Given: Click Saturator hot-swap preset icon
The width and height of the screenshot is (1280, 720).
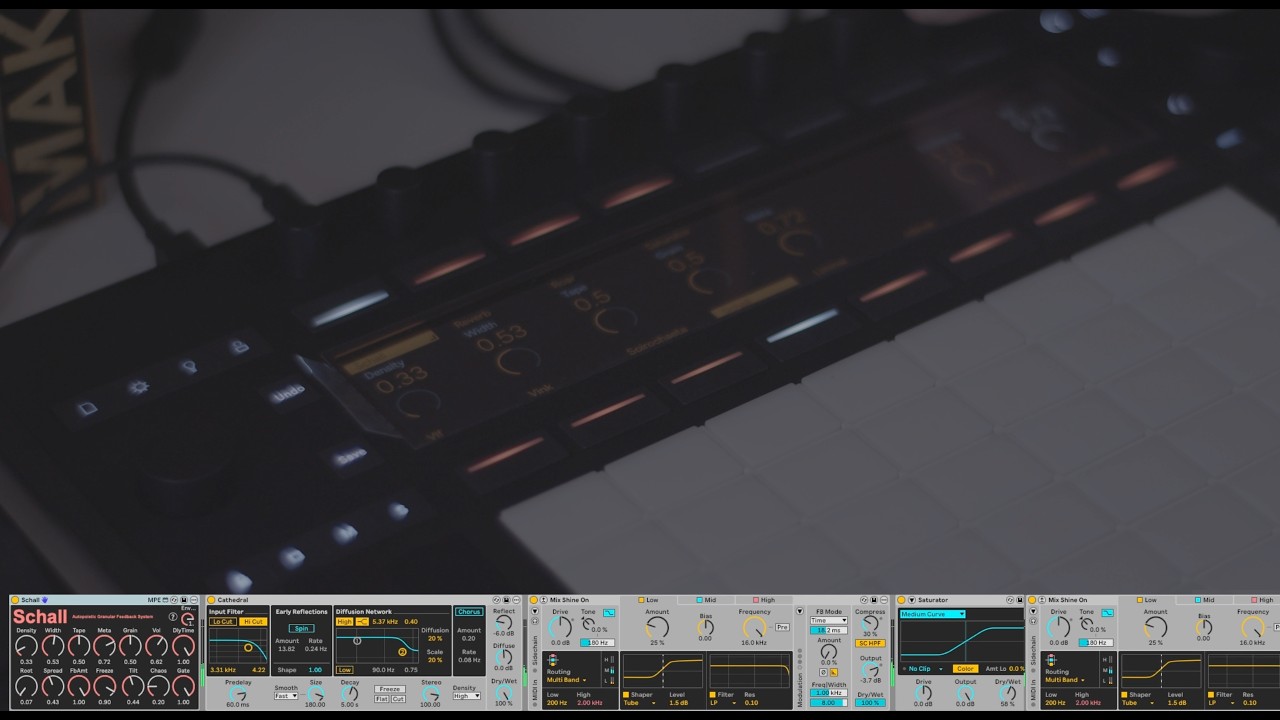Looking at the screenshot, I should [1010, 600].
